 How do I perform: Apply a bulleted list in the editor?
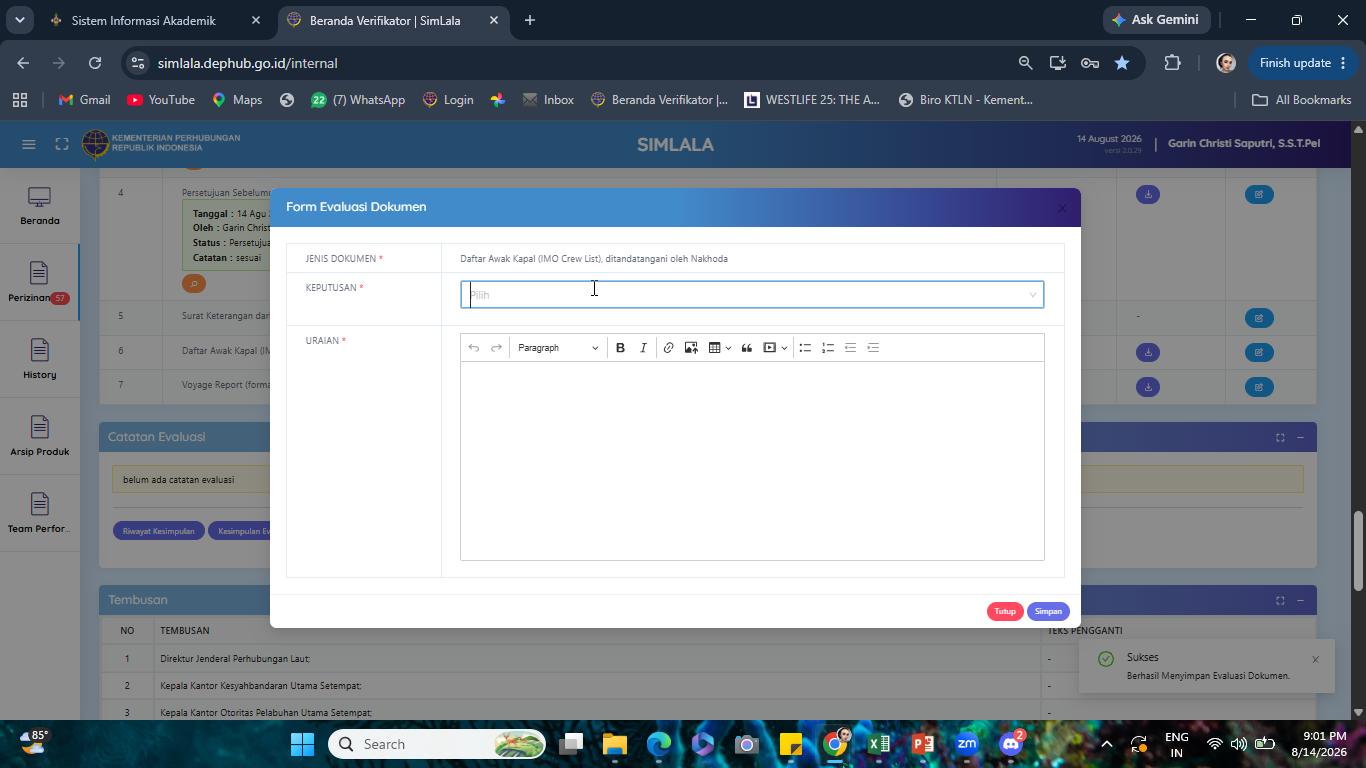805,348
